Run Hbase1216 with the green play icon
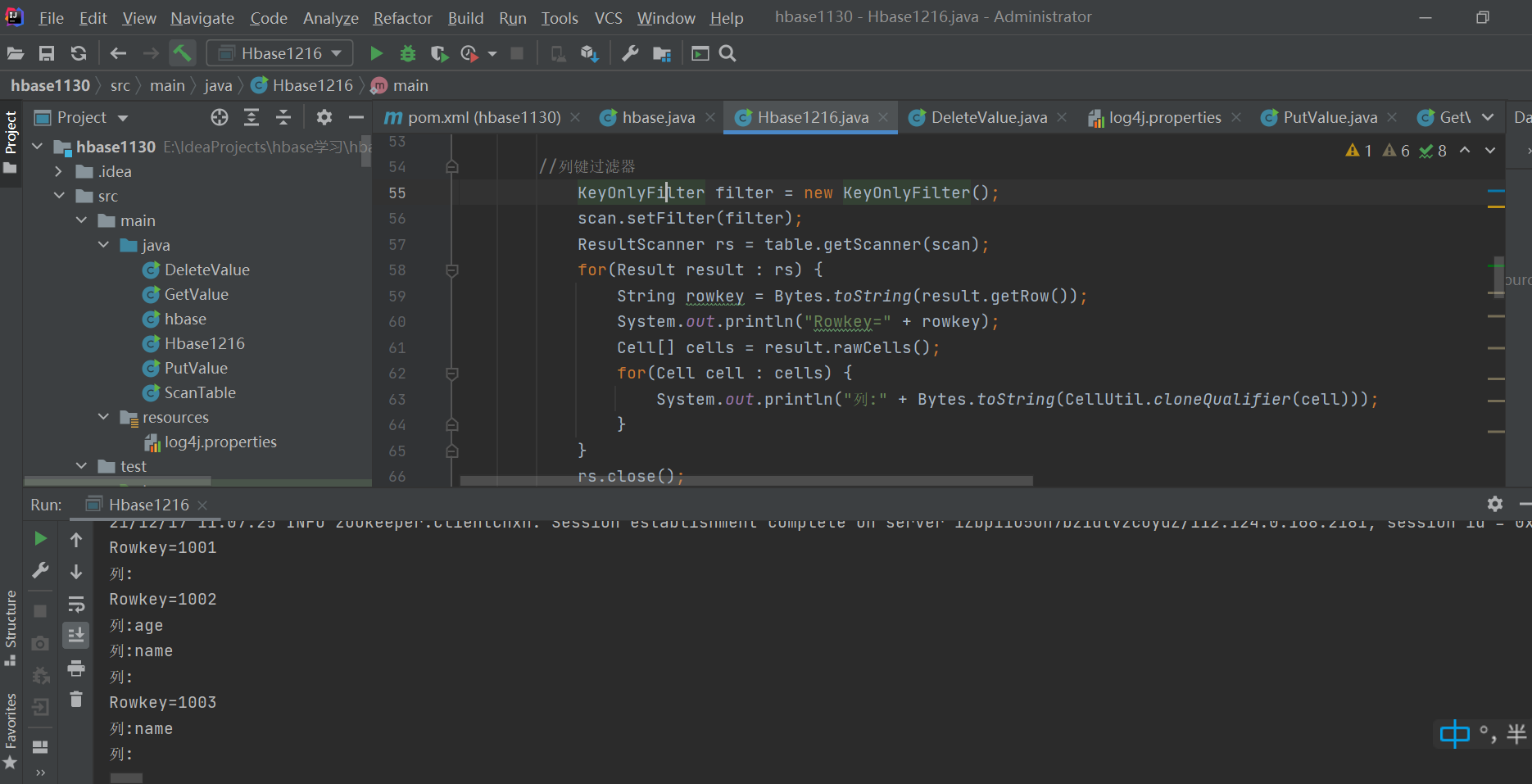 [x=376, y=53]
